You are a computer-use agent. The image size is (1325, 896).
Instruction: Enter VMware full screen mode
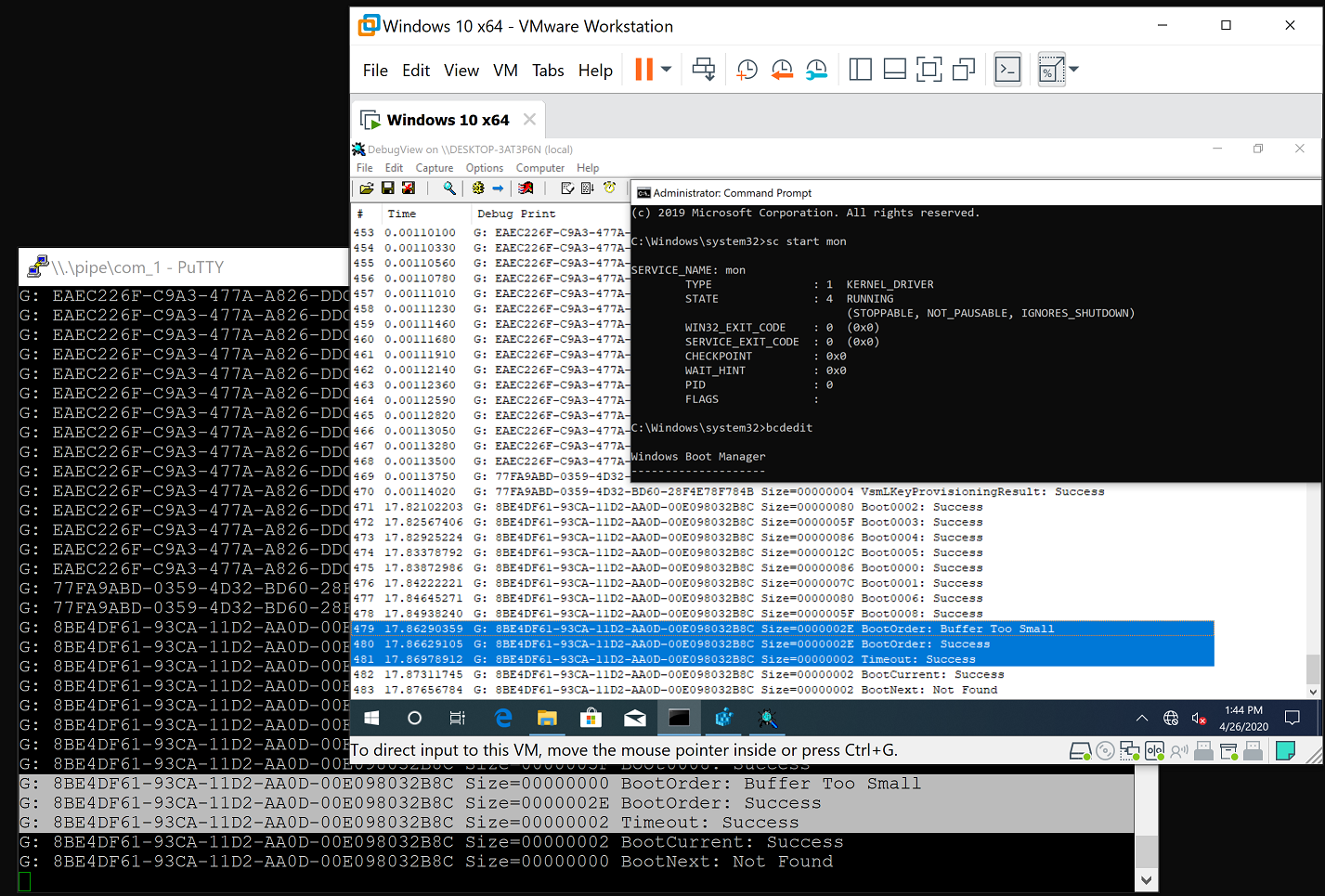929,70
